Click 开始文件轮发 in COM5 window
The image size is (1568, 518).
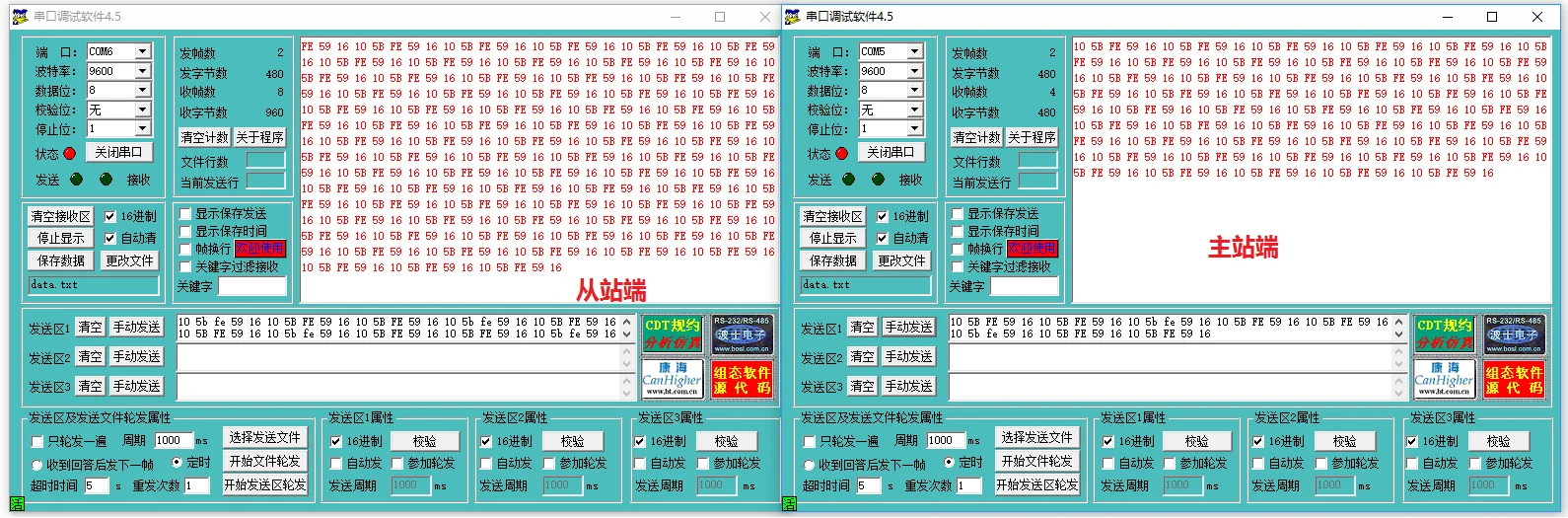point(1037,461)
